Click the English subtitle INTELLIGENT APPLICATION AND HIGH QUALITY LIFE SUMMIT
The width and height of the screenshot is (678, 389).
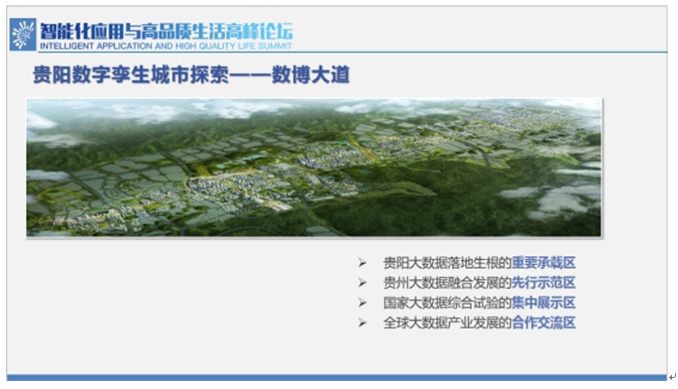(166, 46)
